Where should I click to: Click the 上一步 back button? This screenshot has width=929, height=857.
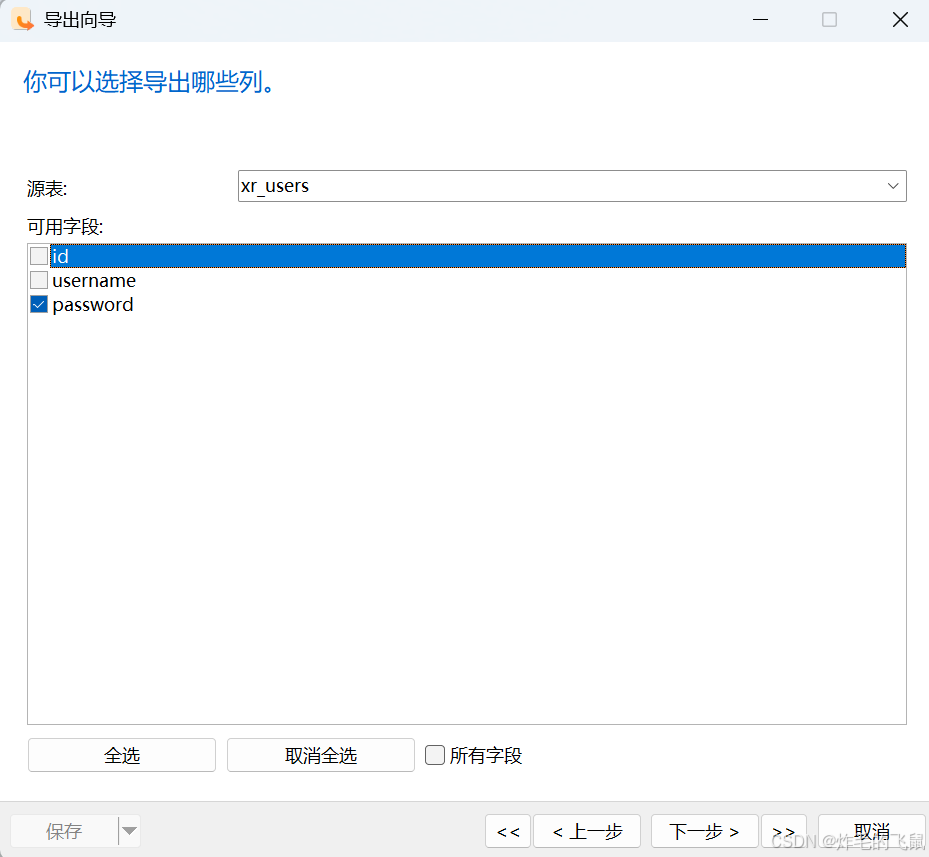(587, 831)
